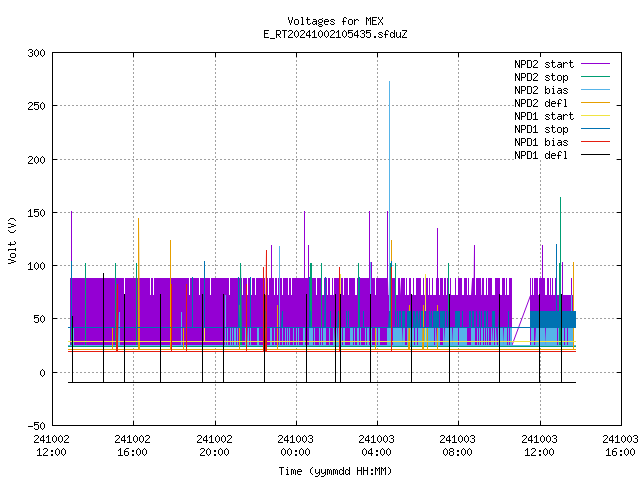Click the chart title Voltages for MEX
The image size is (640, 480).
335,21
